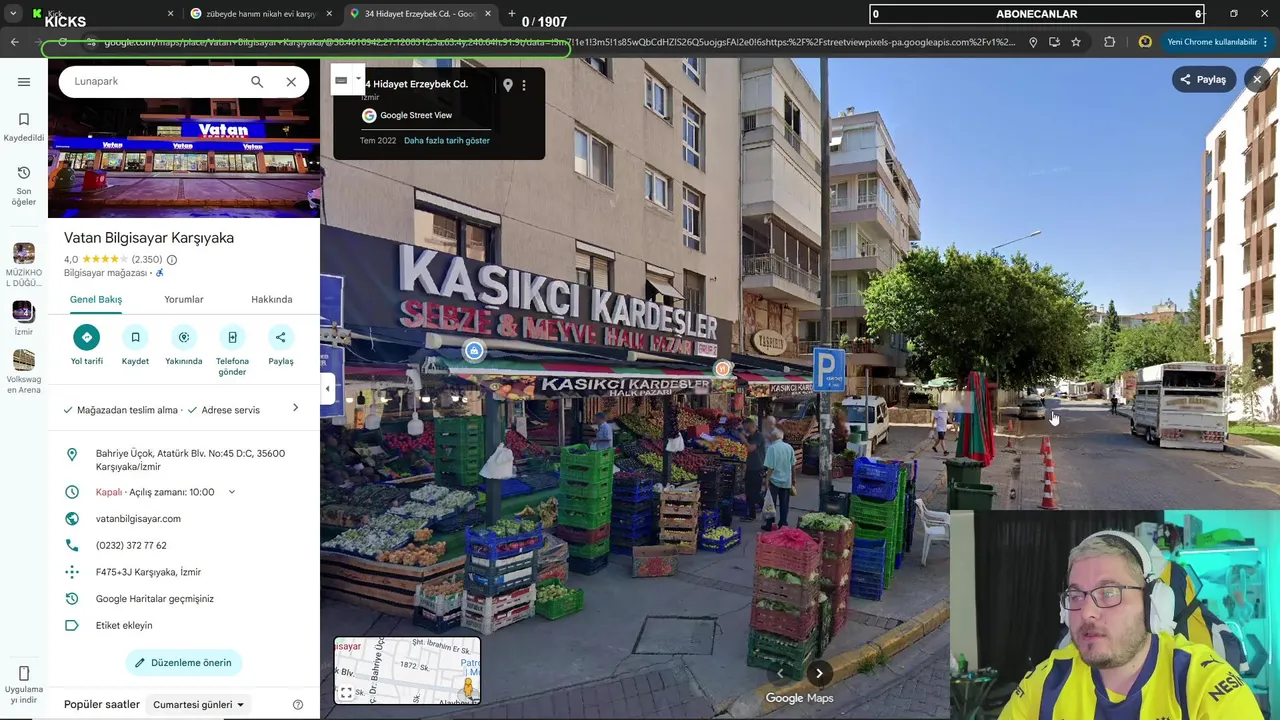Clear the Lunapark search with the X
The image size is (1280, 720).
tap(291, 82)
